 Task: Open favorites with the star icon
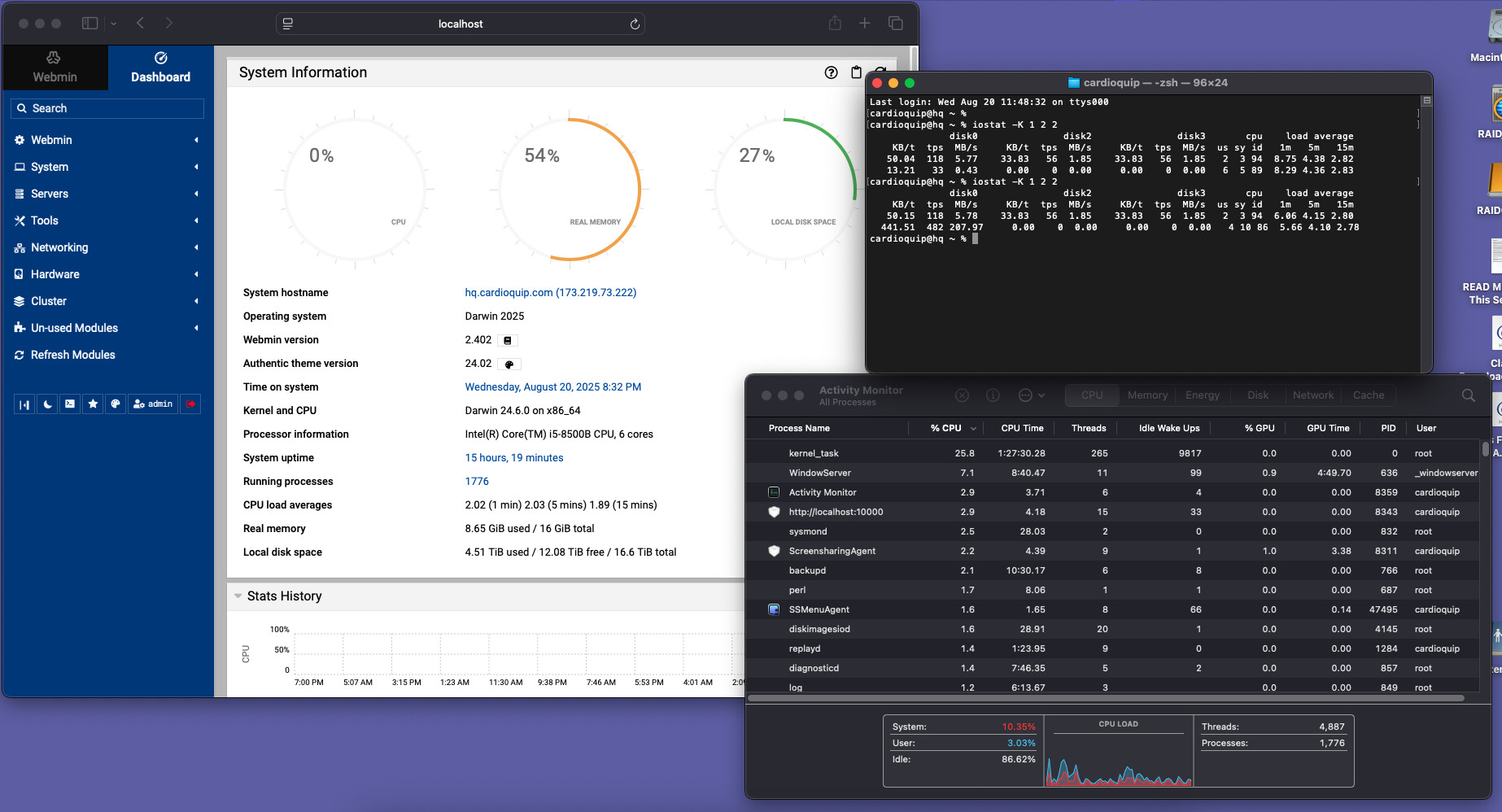click(93, 404)
